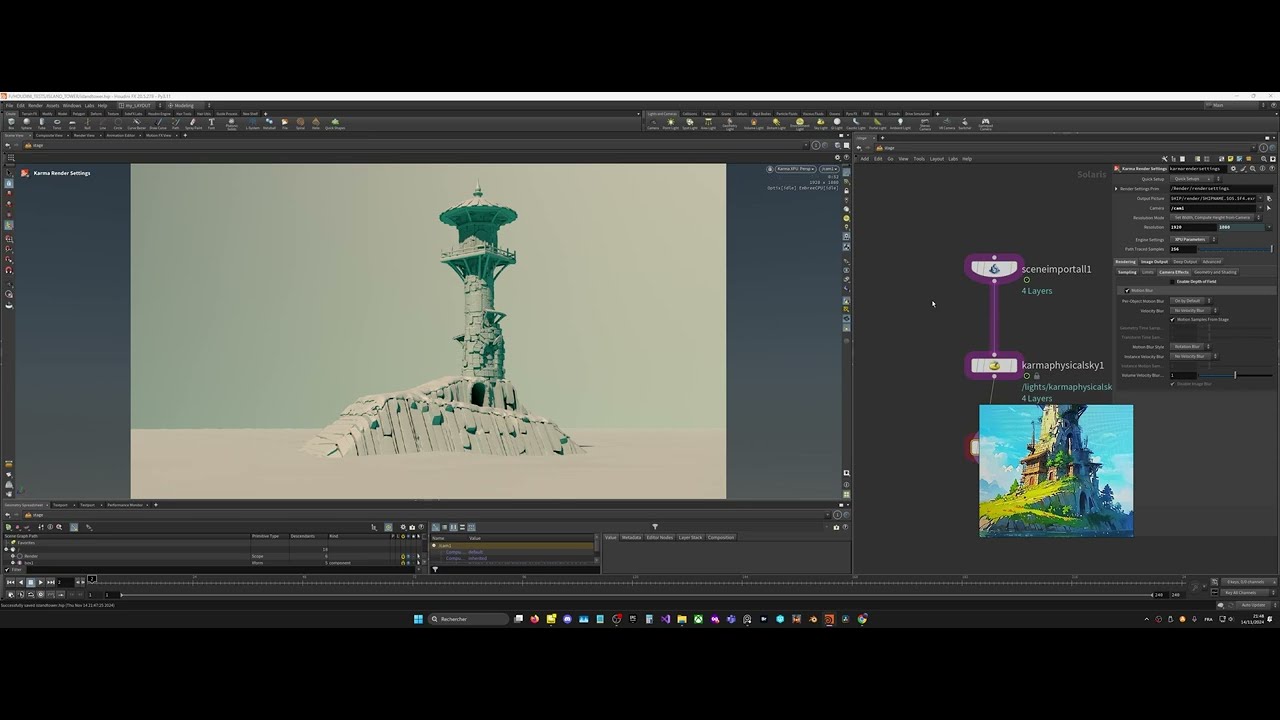Open the Per-Object Motion Blur dropdown
1280x720 pixels.
pyautogui.click(x=1191, y=301)
